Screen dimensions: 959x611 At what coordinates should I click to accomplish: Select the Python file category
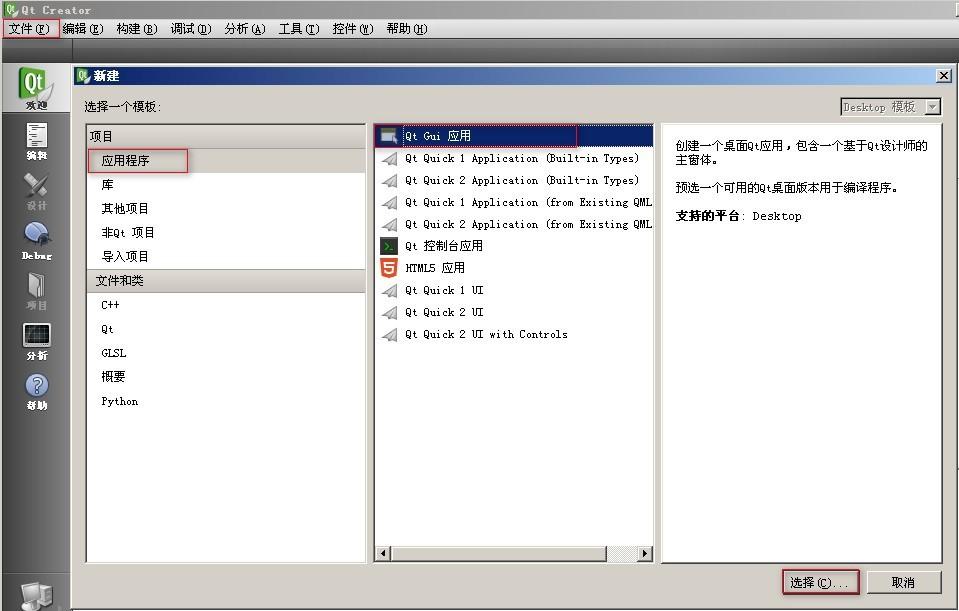click(x=119, y=401)
